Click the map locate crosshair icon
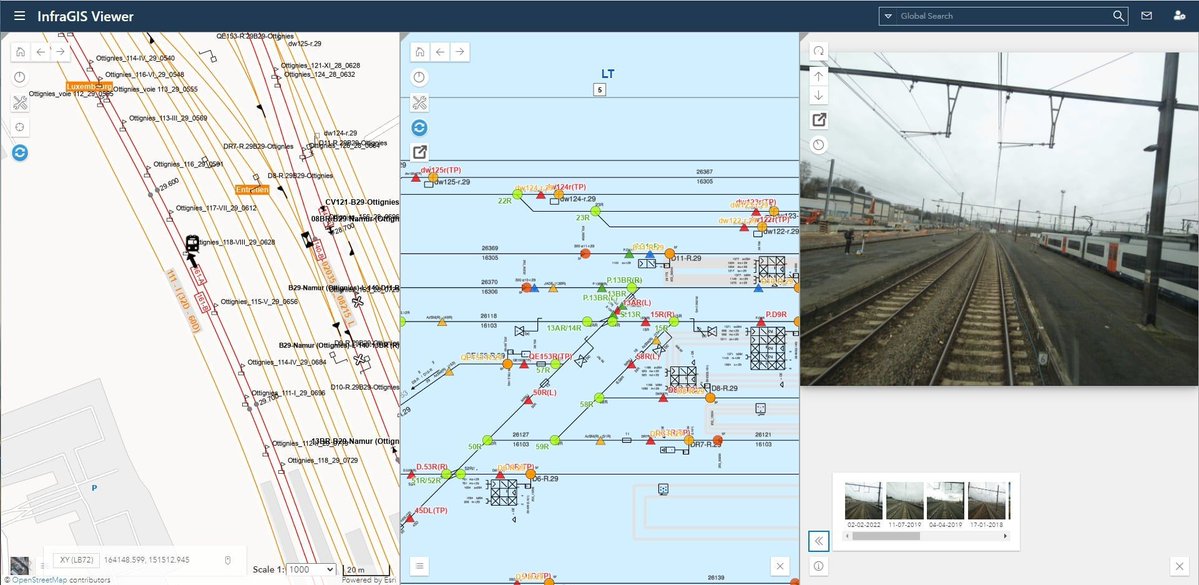 pos(20,127)
